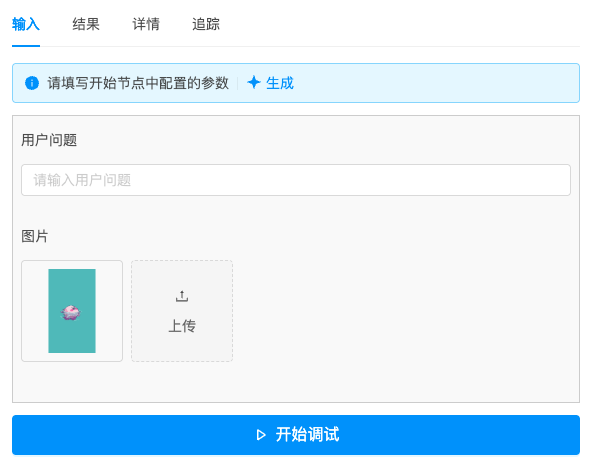Click the 上传 text label
589x474 pixels.
point(182,326)
